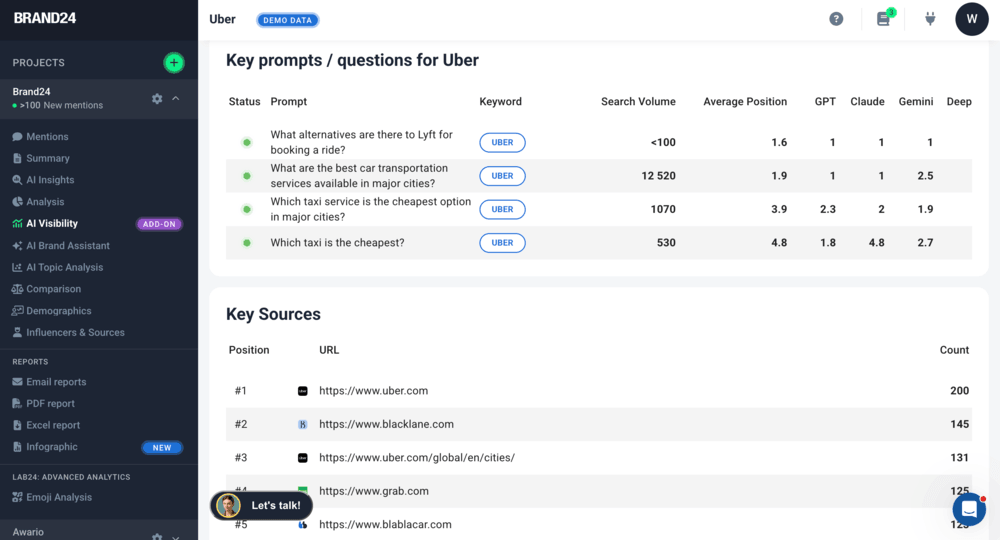Viewport: 1000px width, 540px height.
Task: Open AI Insights section
Action: click(x=50, y=180)
